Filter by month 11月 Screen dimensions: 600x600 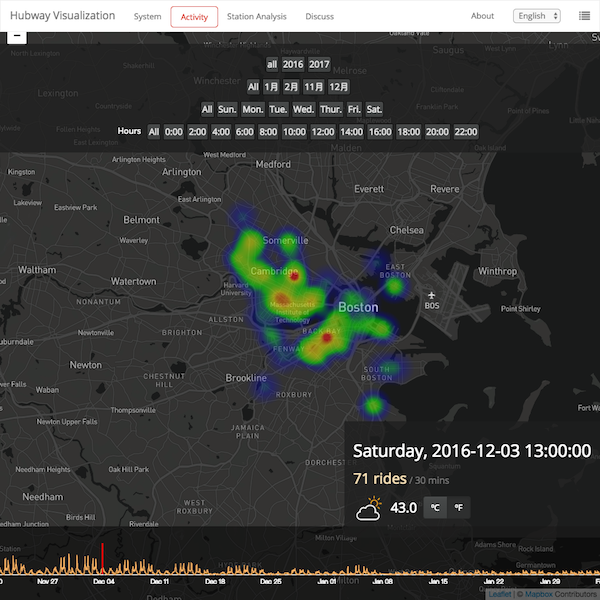coord(313,87)
